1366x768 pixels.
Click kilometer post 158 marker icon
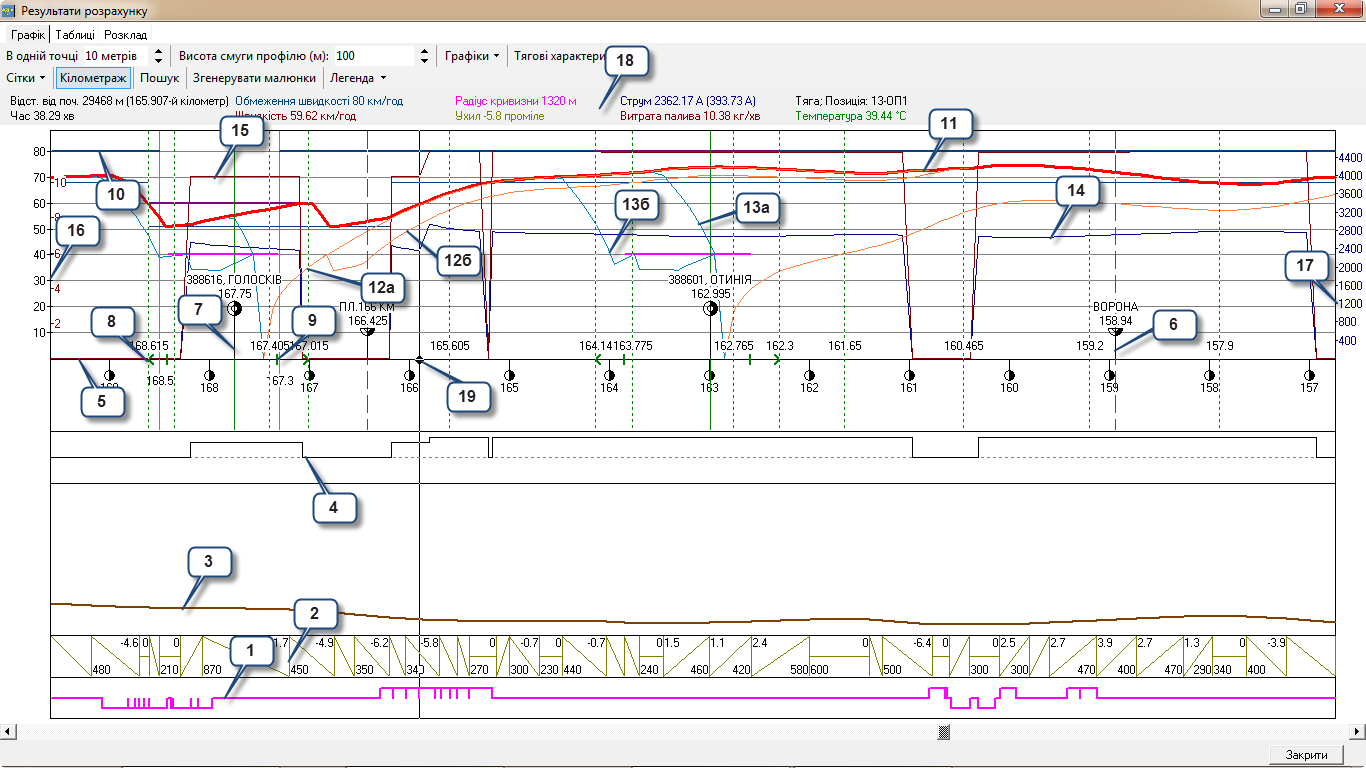pyautogui.click(x=1210, y=375)
